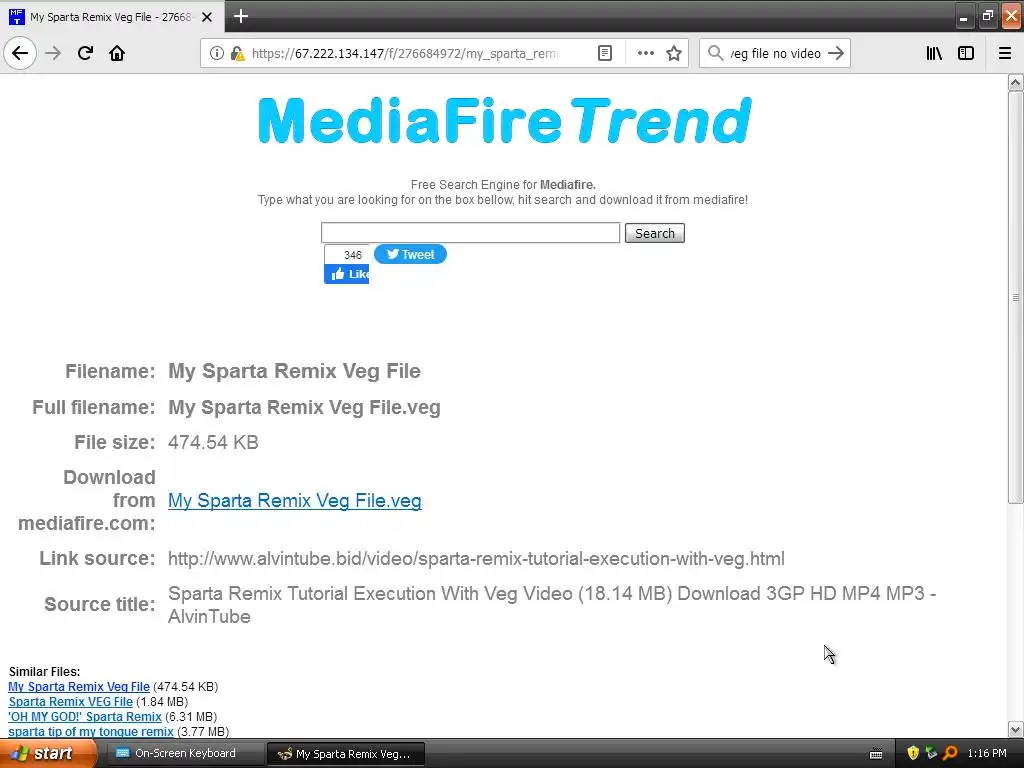Image resolution: width=1024 pixels, height=768 pixels.
Task: Click the Search button
Action: pos(654,233)
